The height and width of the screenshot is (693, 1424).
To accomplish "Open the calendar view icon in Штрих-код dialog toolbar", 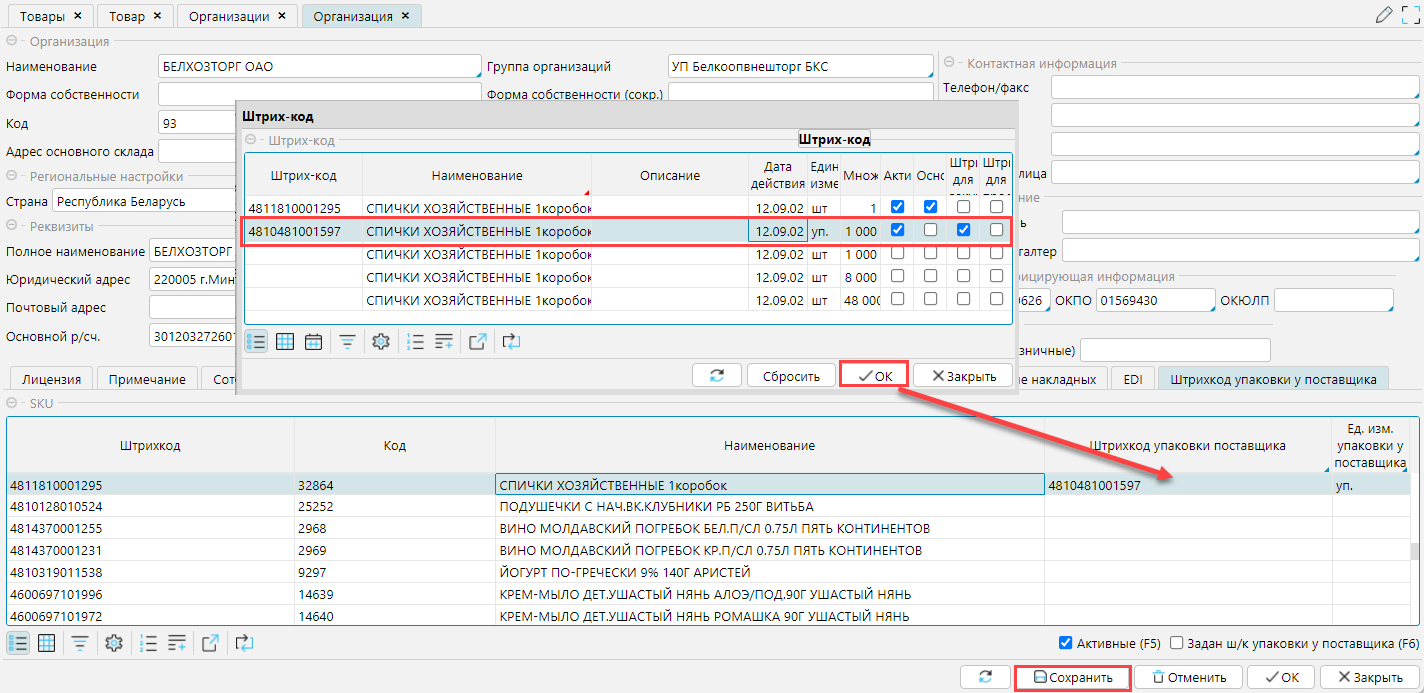I will (x=313, y=342).
